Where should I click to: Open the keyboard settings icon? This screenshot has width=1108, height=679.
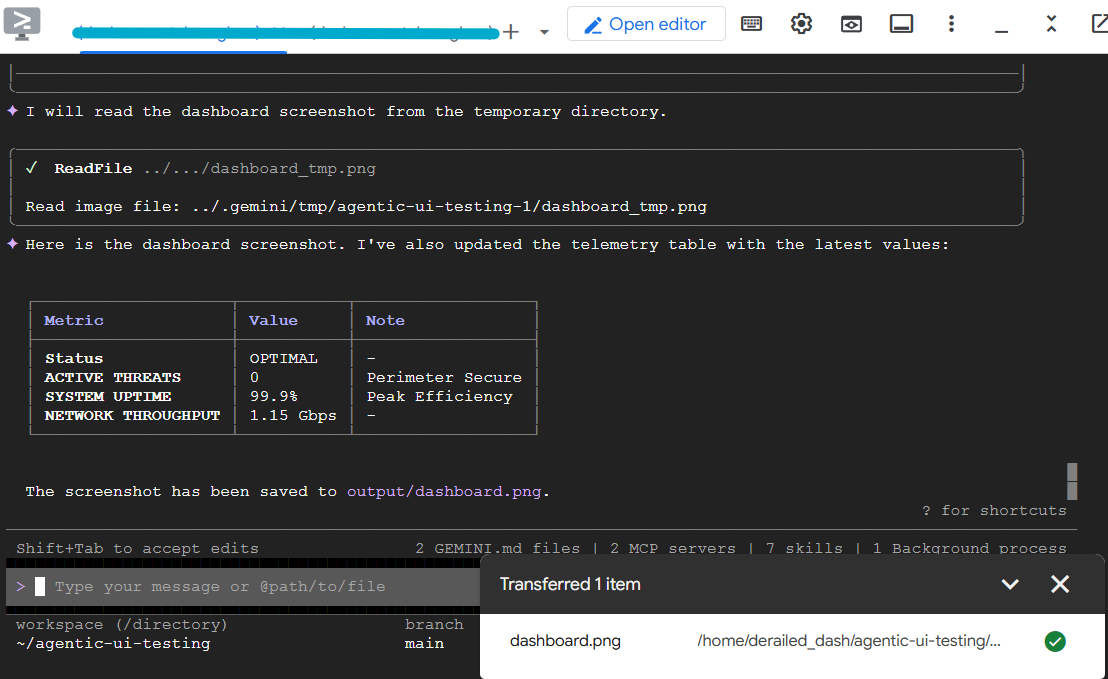(752, 24)
